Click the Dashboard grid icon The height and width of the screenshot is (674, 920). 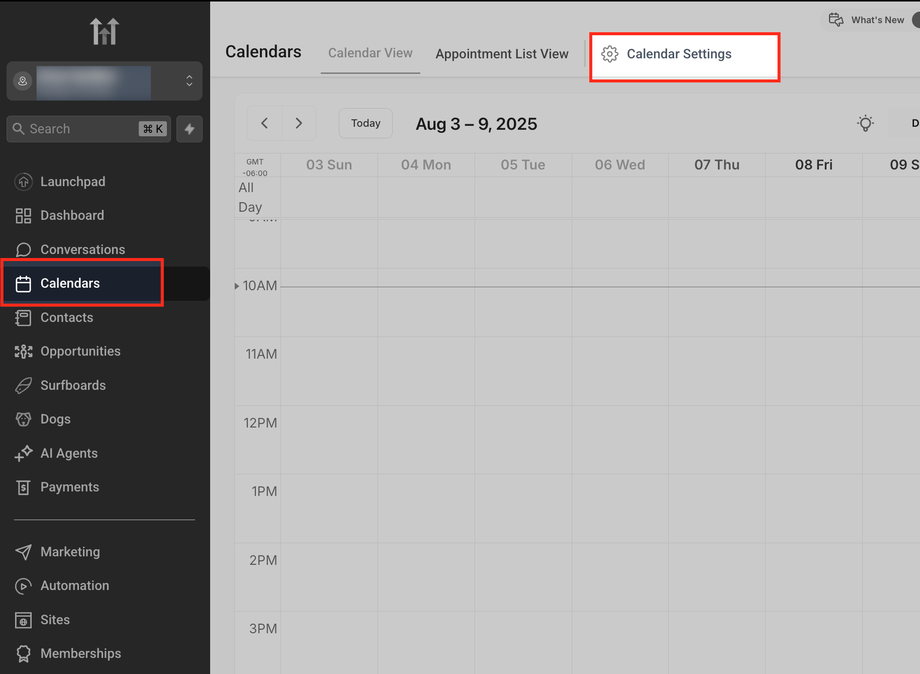pos(23,216)
